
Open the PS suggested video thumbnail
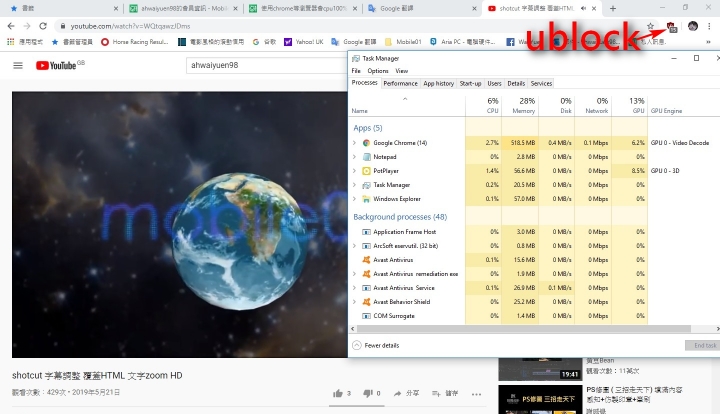(x=540, y=399)
